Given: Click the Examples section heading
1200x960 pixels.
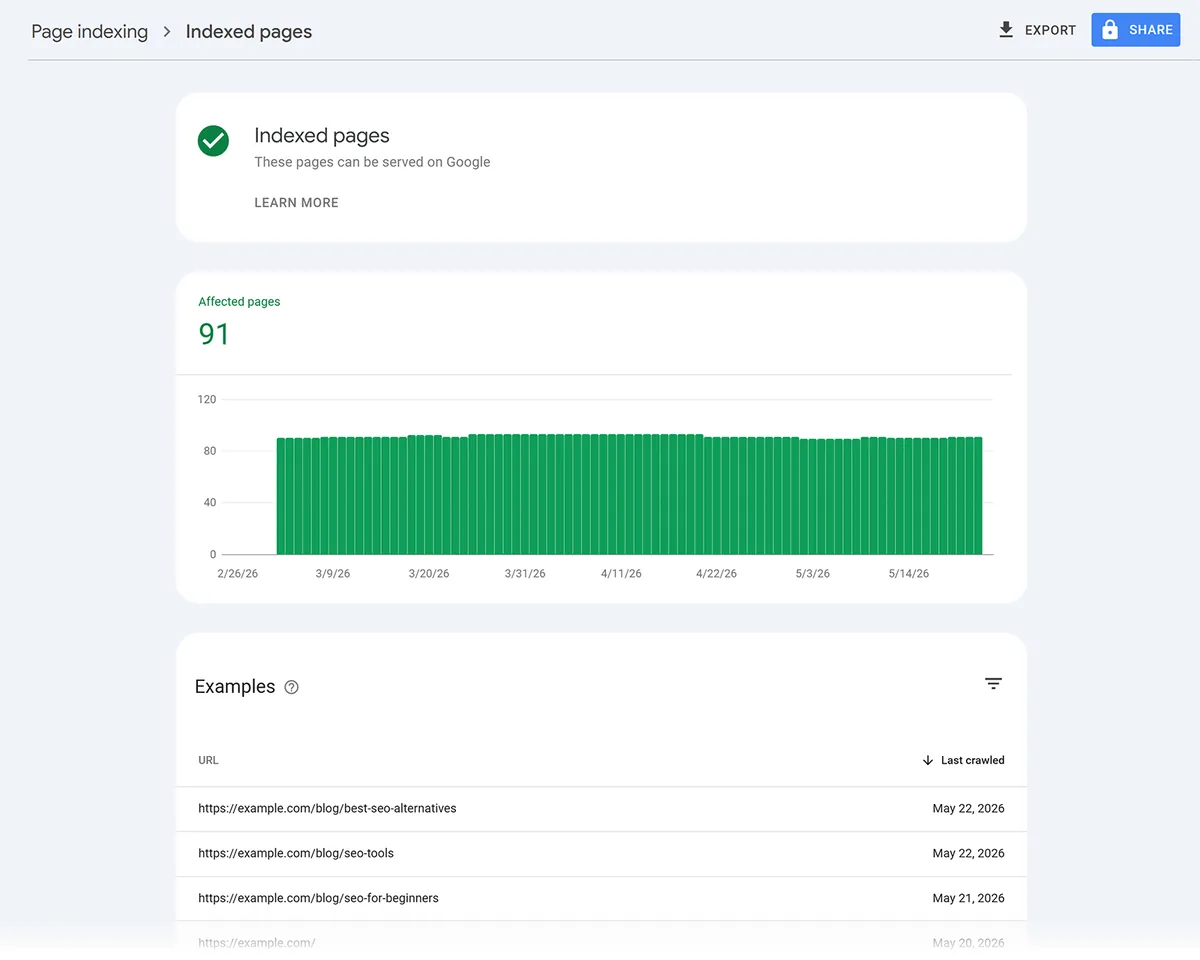Looking at the screenshot, I should click(235, 686).
